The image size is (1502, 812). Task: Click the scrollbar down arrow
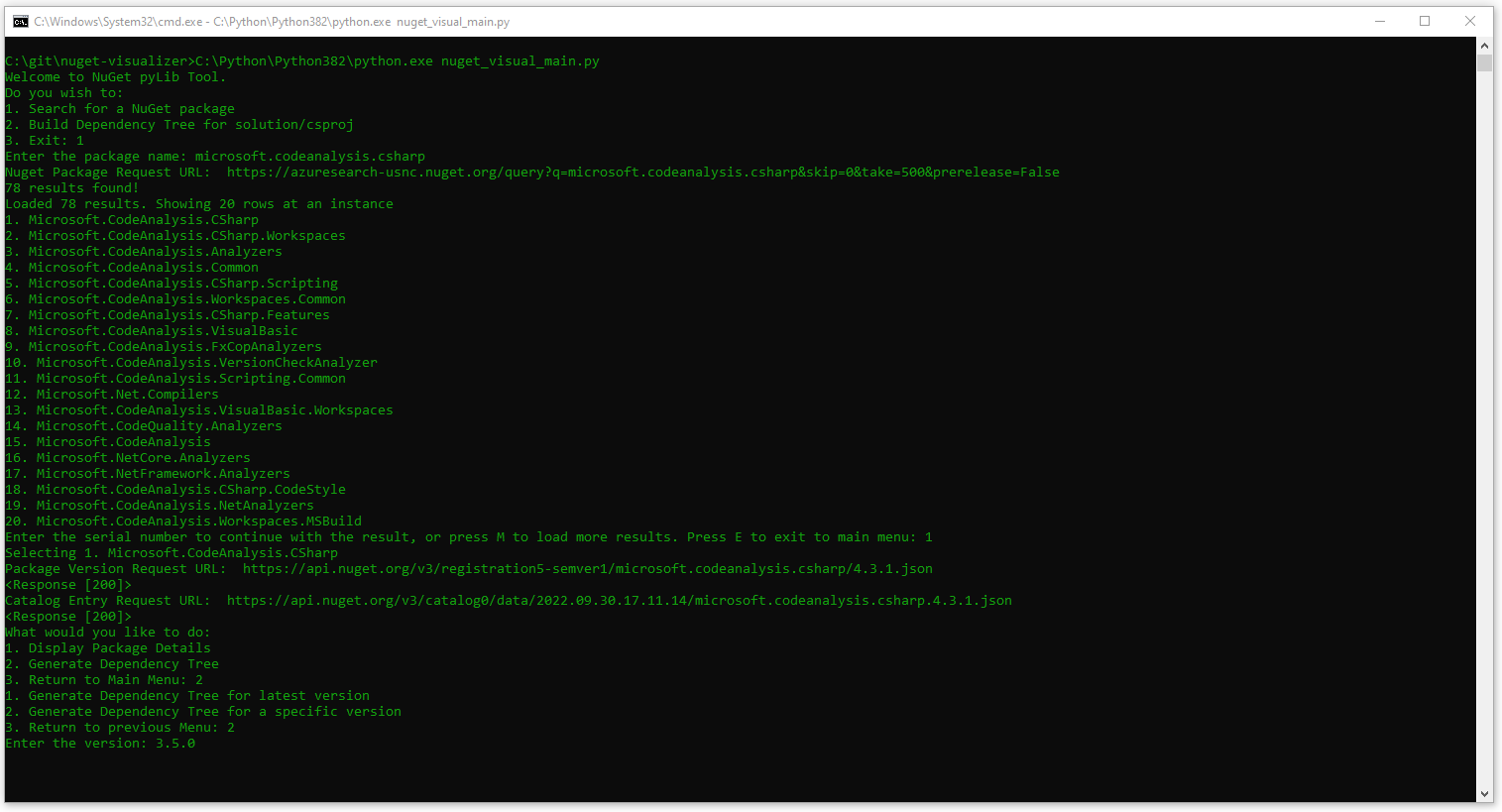[1484, 794]
